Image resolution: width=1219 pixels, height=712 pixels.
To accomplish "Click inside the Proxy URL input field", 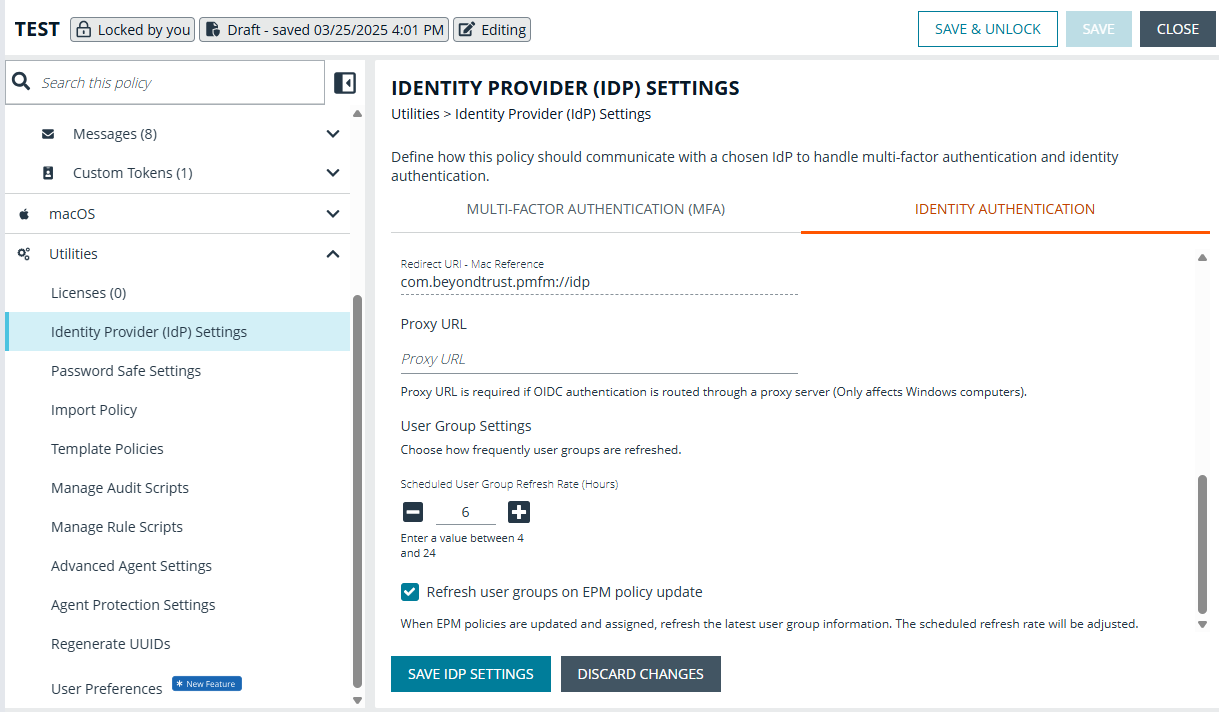I will (x=598, y=358).
